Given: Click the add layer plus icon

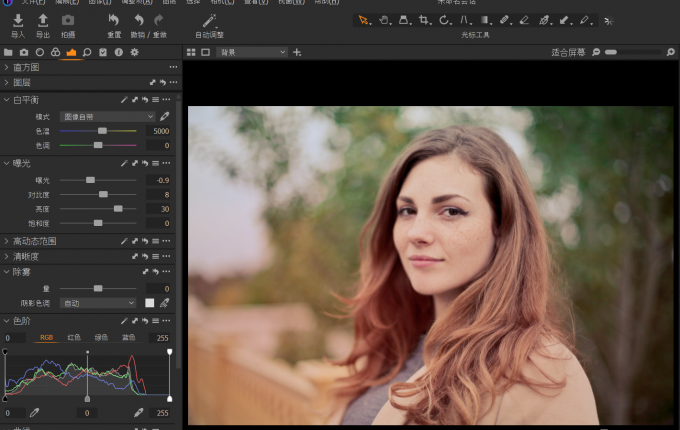Looking at the screenshot, I should tap(297, 52).
